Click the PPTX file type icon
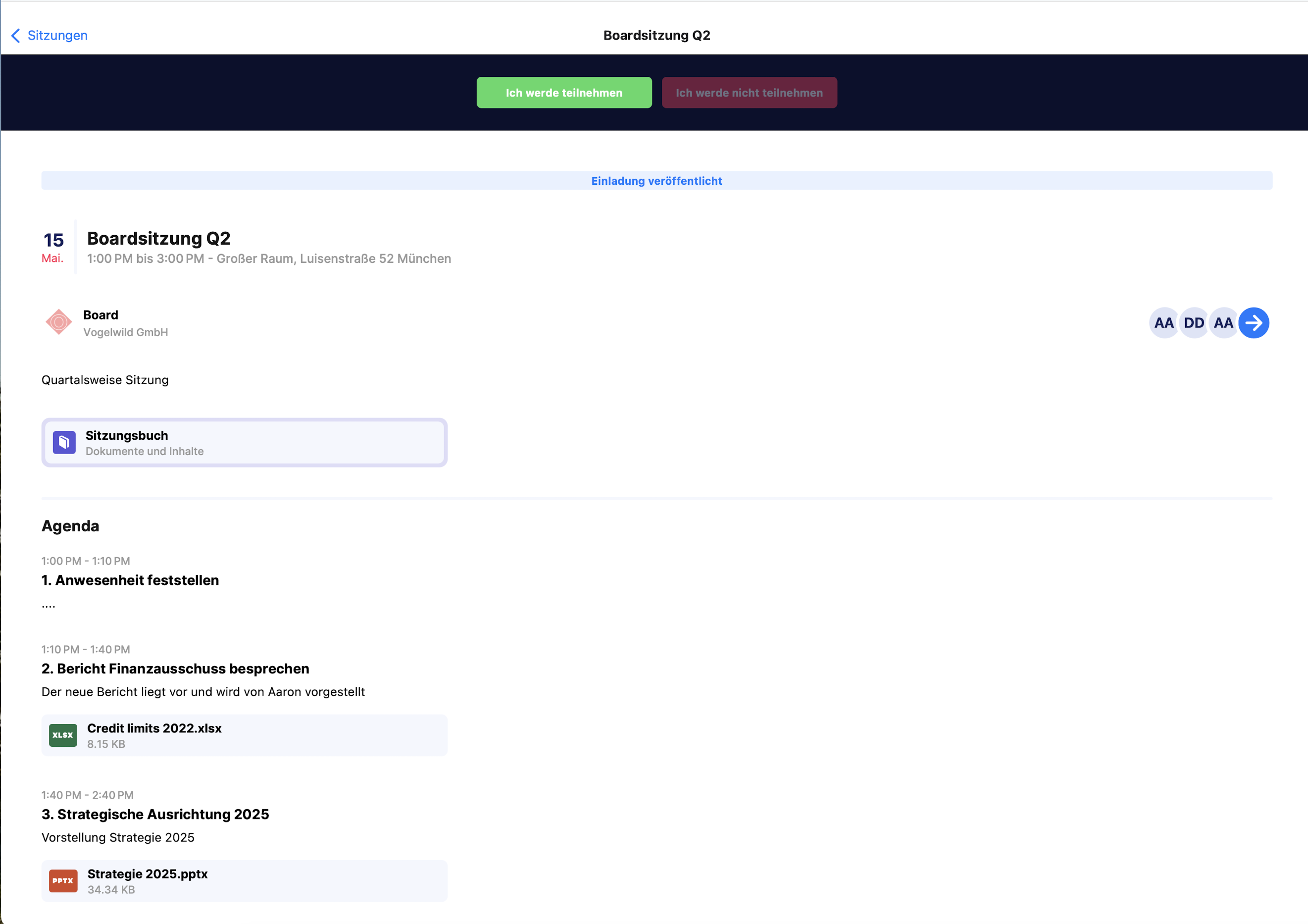The width and height of the screenshot is (1308, 924). (63, 881)
